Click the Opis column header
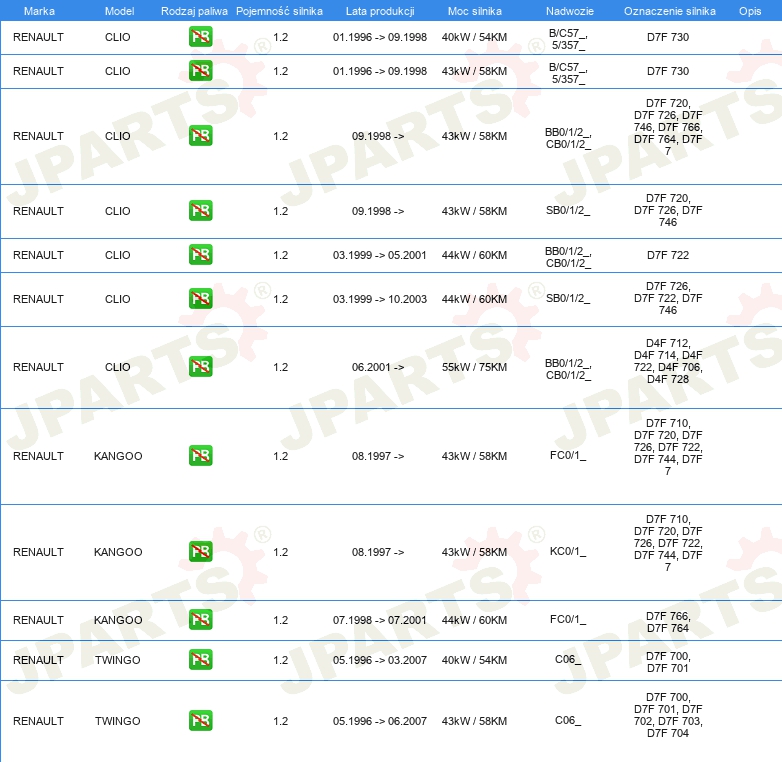782x762 pixels. tap(750, 11)
